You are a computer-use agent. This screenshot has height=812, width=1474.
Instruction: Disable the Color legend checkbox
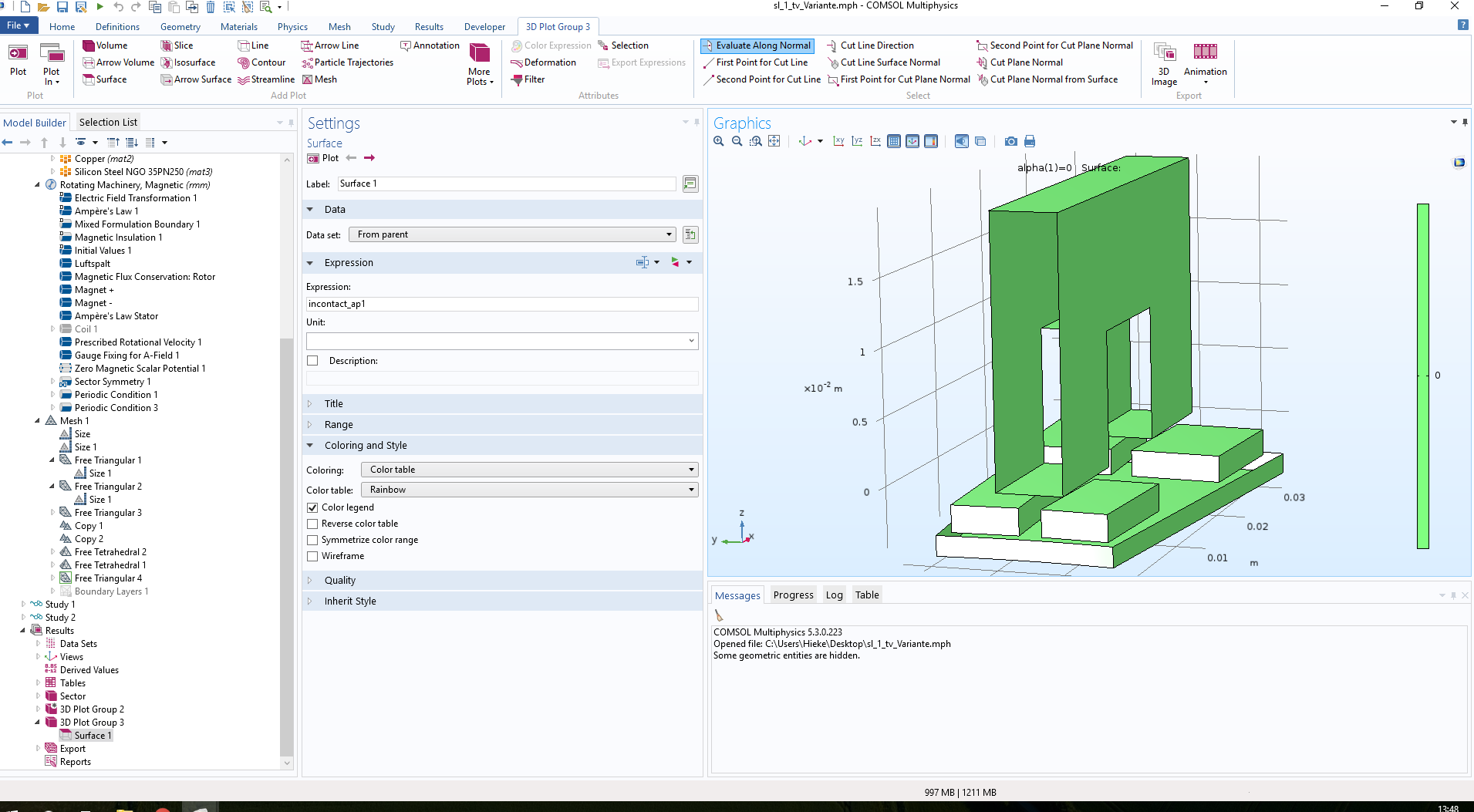pos(312,507)
